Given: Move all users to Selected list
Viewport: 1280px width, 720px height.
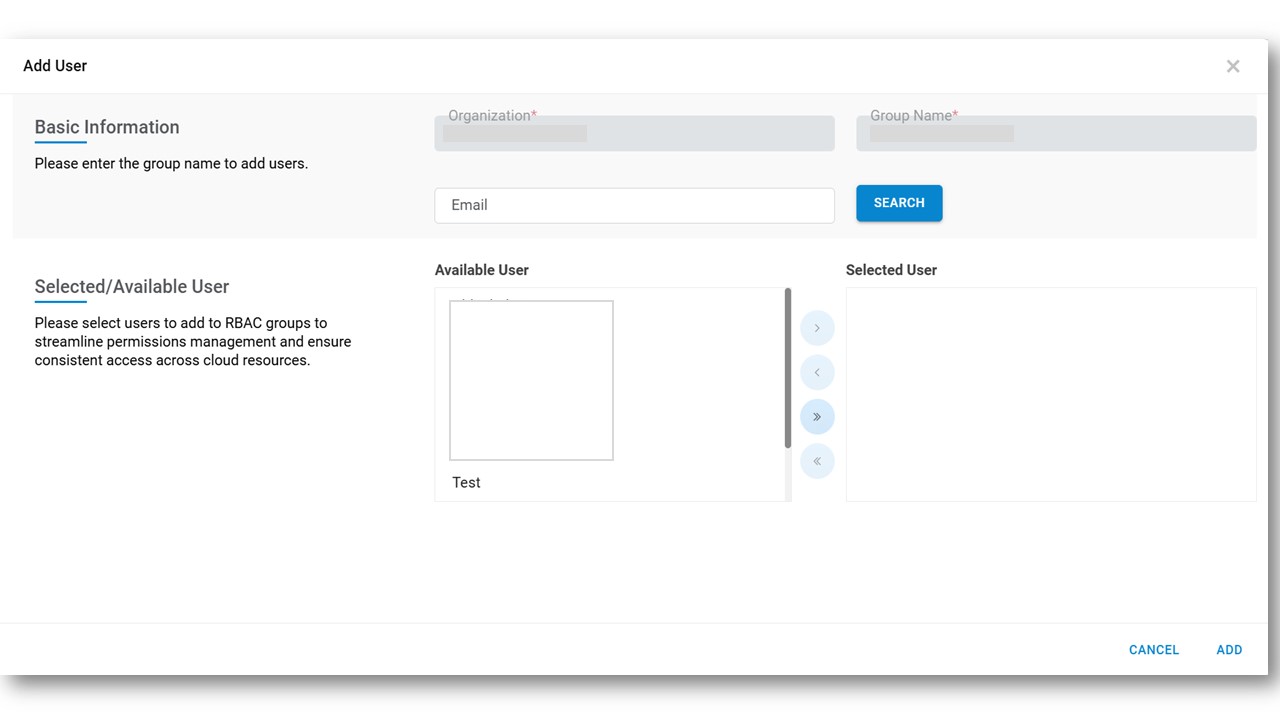Looking at the screenshot, I should [817, 417].
